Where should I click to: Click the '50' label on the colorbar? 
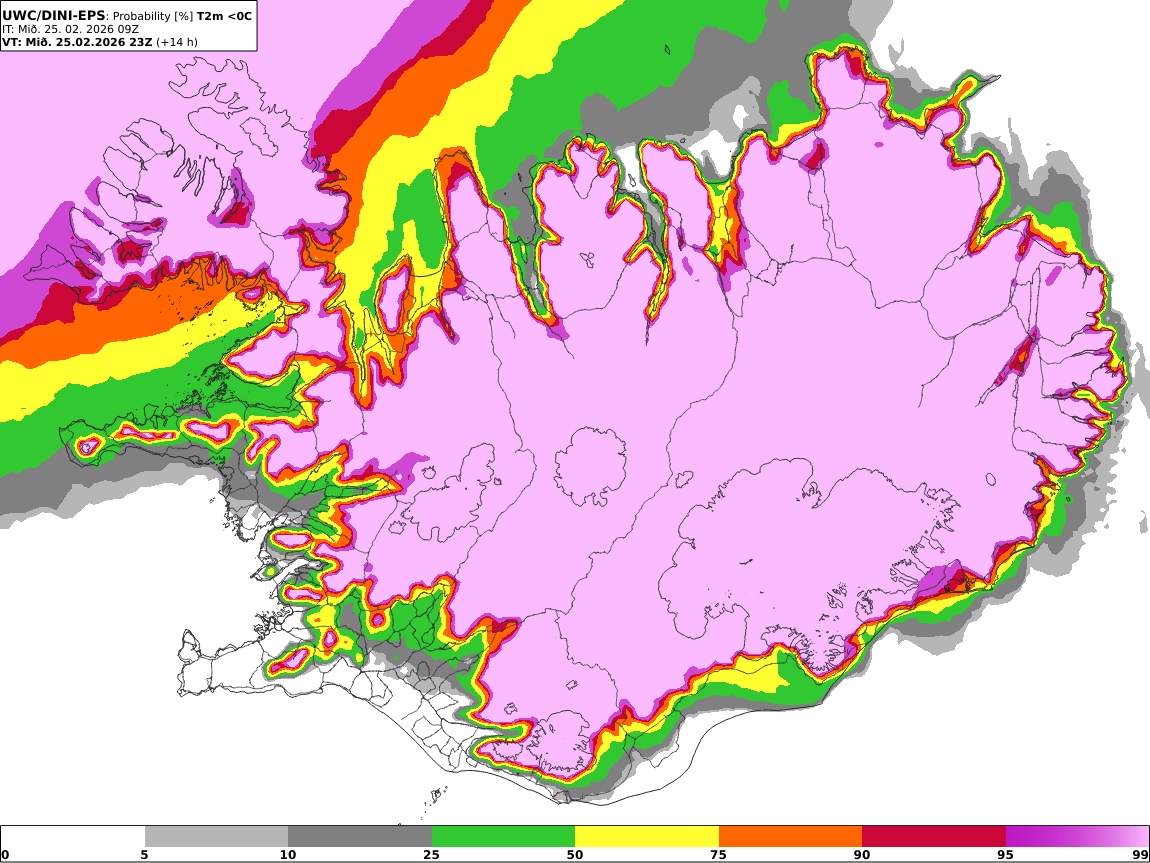pos(575,854)
